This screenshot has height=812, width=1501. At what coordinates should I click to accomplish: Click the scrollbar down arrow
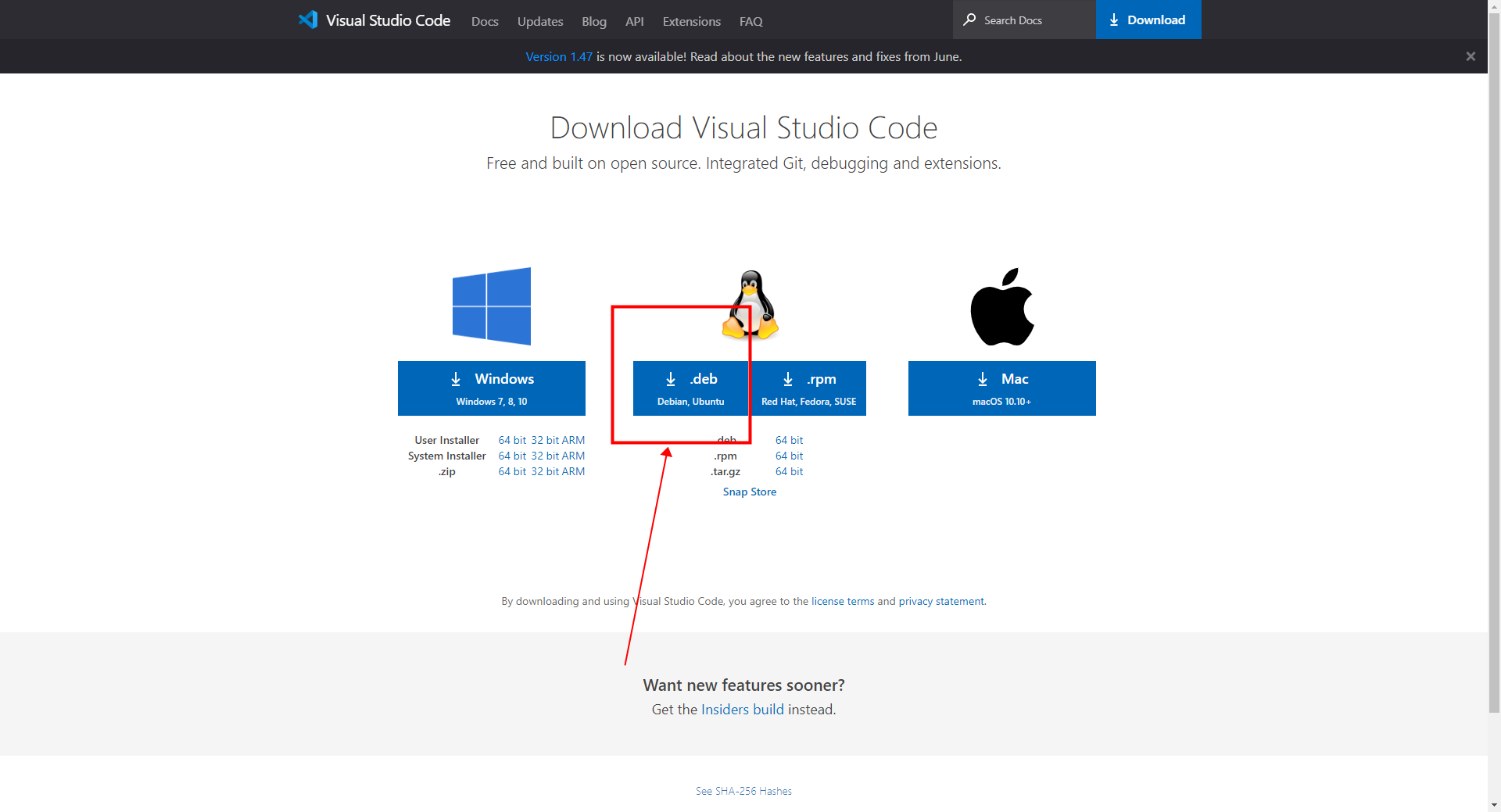pyautogui.click(x=1494, y=805)
